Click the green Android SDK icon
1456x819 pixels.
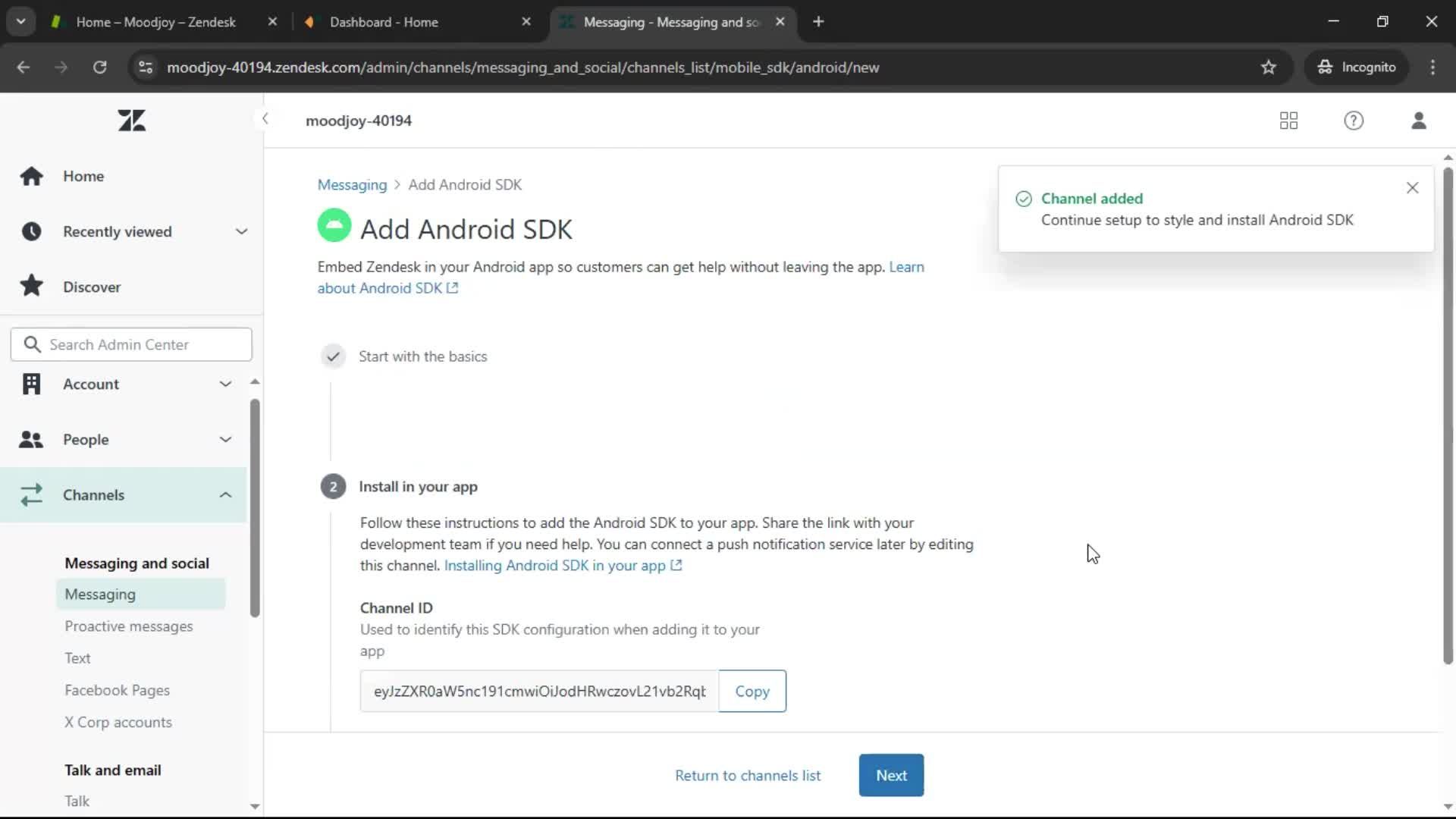click(x=334, y=225)
